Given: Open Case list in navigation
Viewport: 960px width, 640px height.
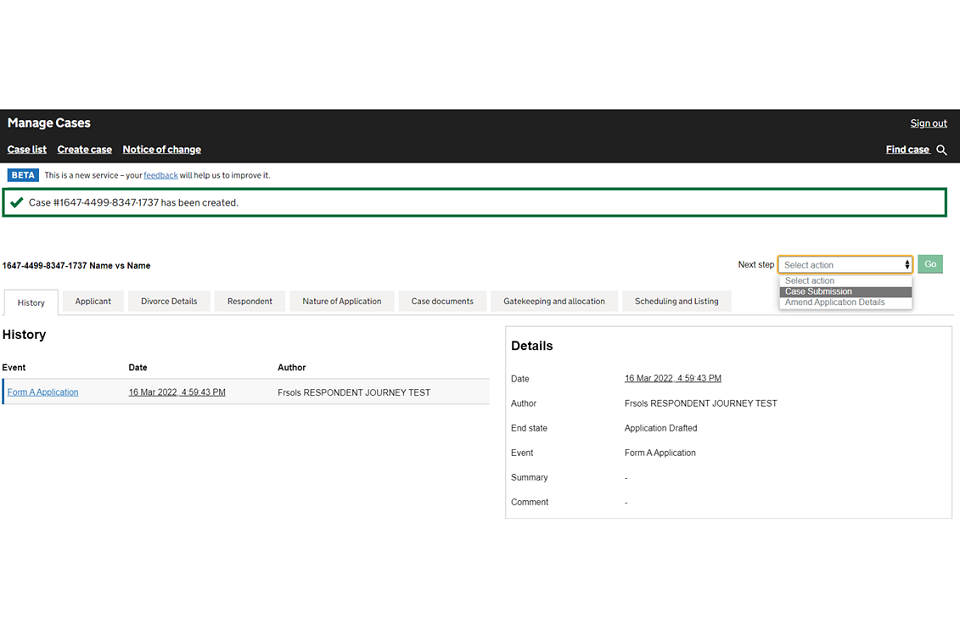Looking at the screenshot, I should point(27,150).
